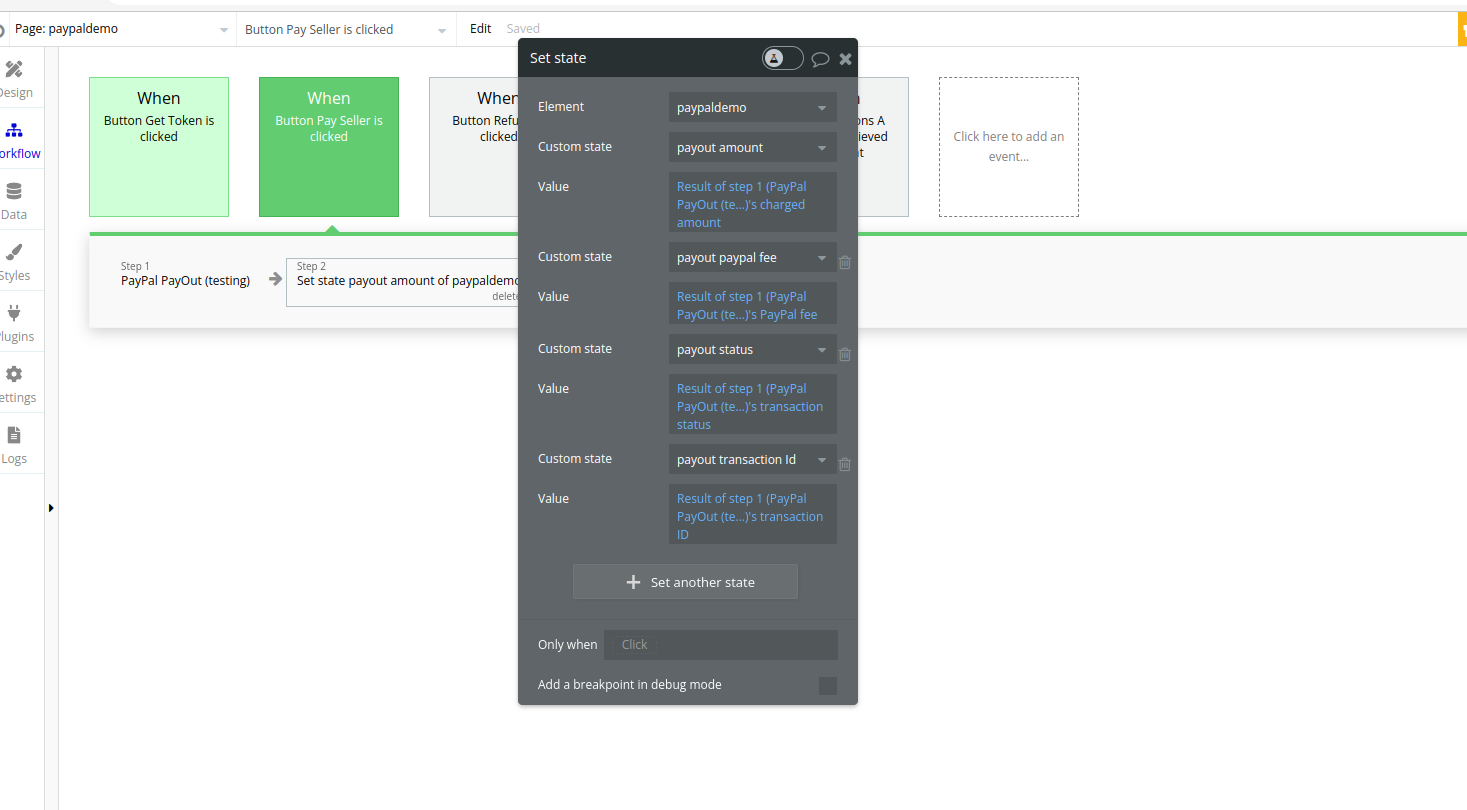Viewport: 1467px width, 810px height.
Task: Delete the payout paypal fee state
Action: click(x=845, y=262)
